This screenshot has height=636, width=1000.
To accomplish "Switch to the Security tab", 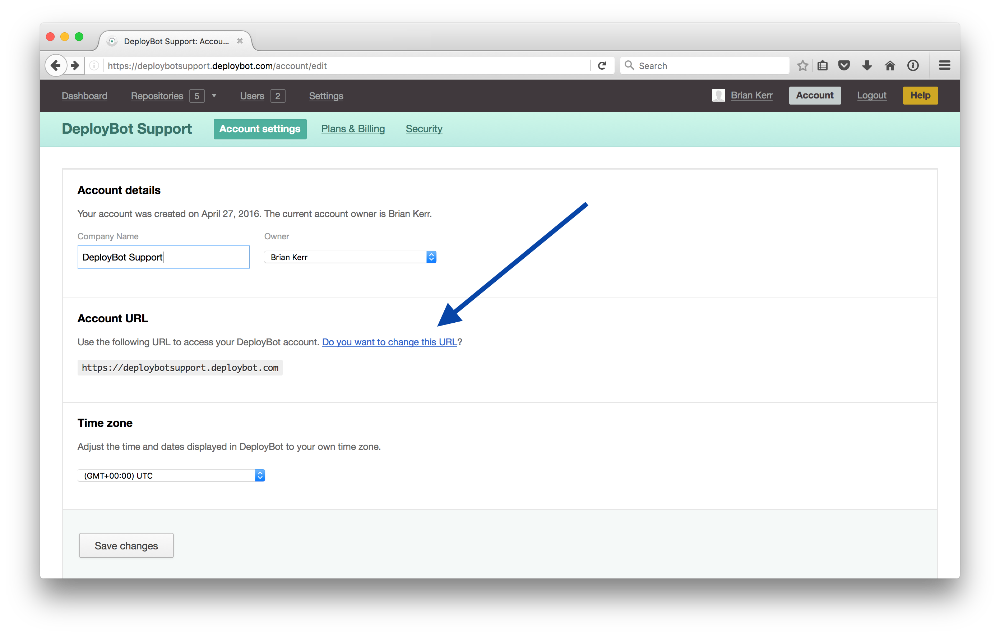I will pos(423,129).
